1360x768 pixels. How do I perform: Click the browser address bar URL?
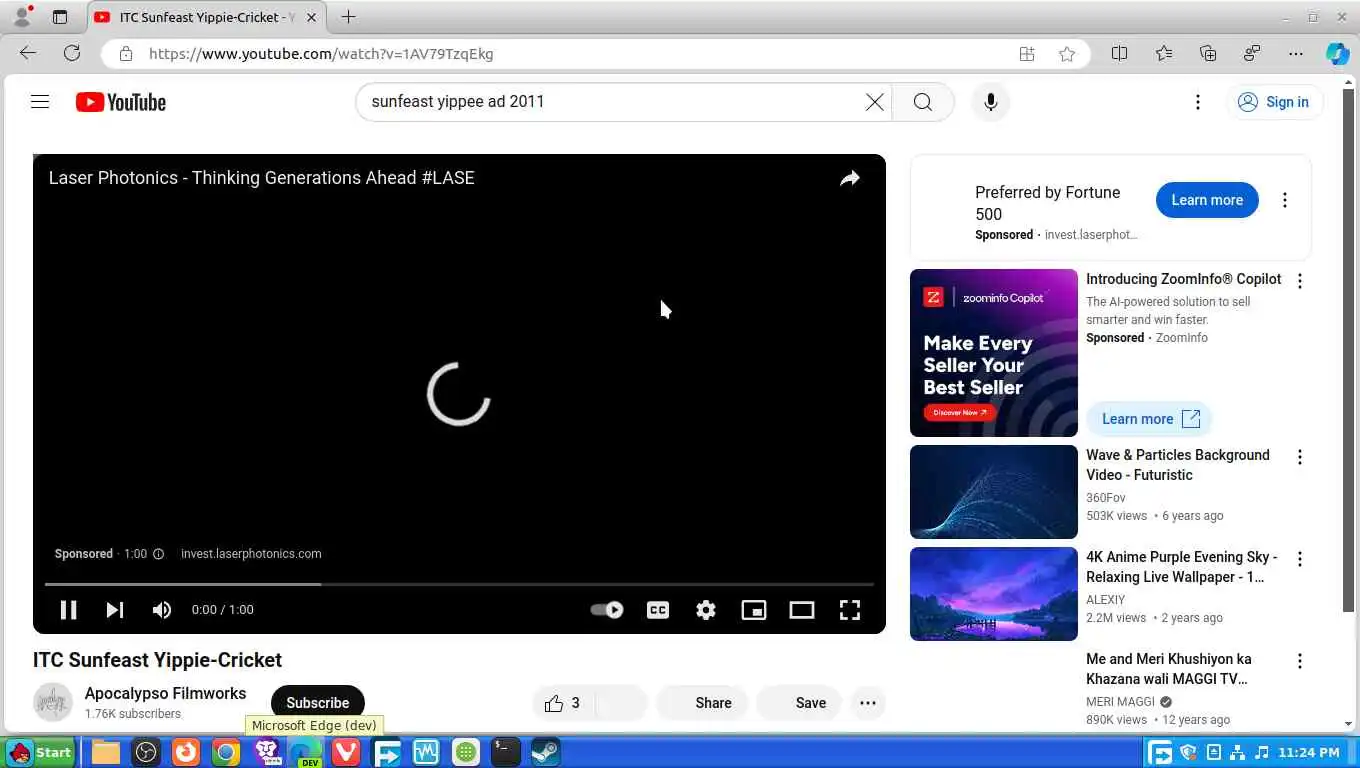tap(321, 54)
